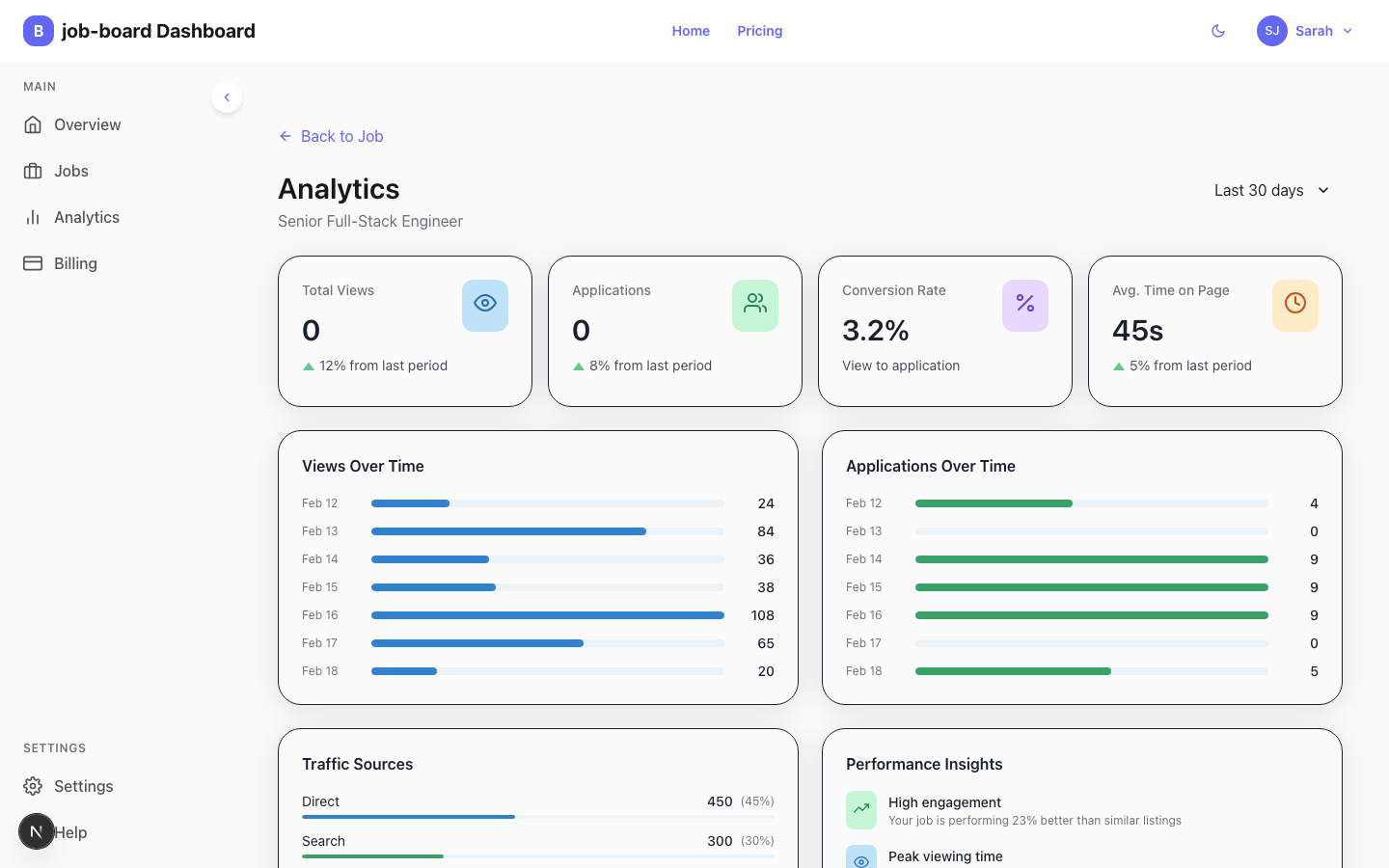The height and width of the screenshot is (868, 1389).
Task: Click the Applications people icon
Action: point(754,305)
